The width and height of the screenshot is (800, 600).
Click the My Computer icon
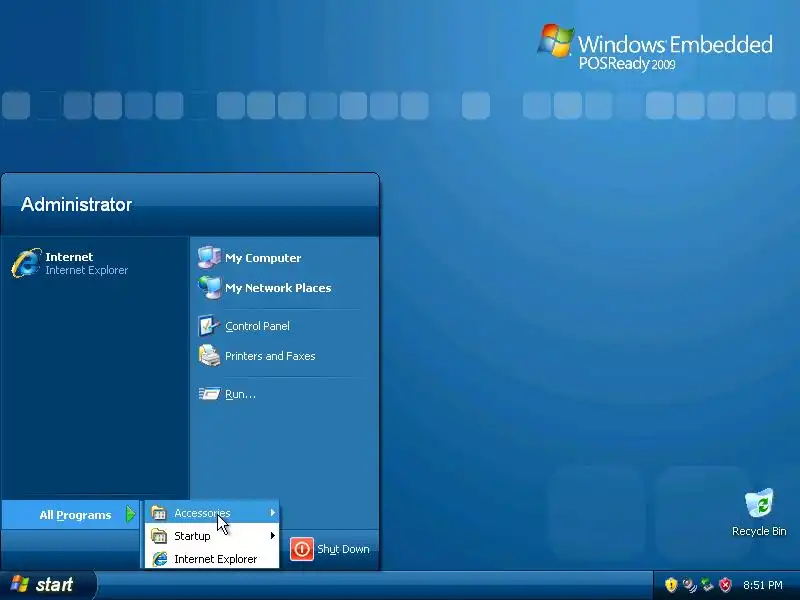209,258
